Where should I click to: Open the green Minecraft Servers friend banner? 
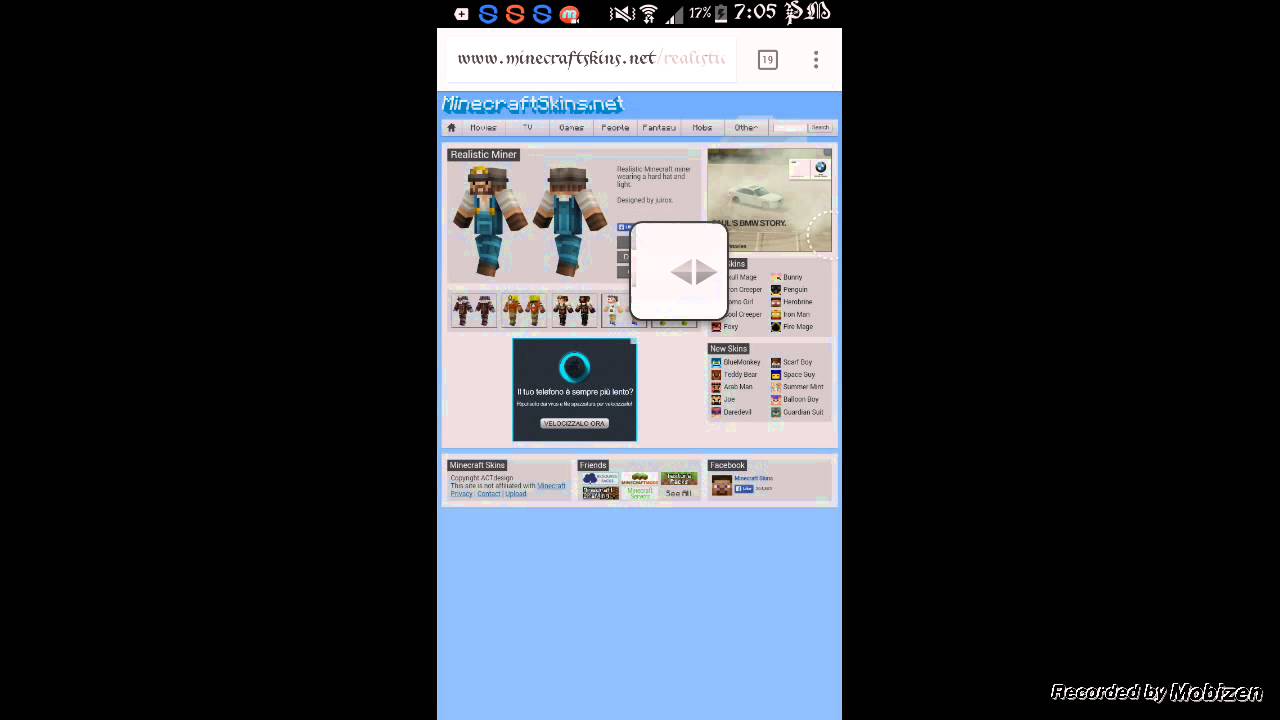[x=640, y=493]
